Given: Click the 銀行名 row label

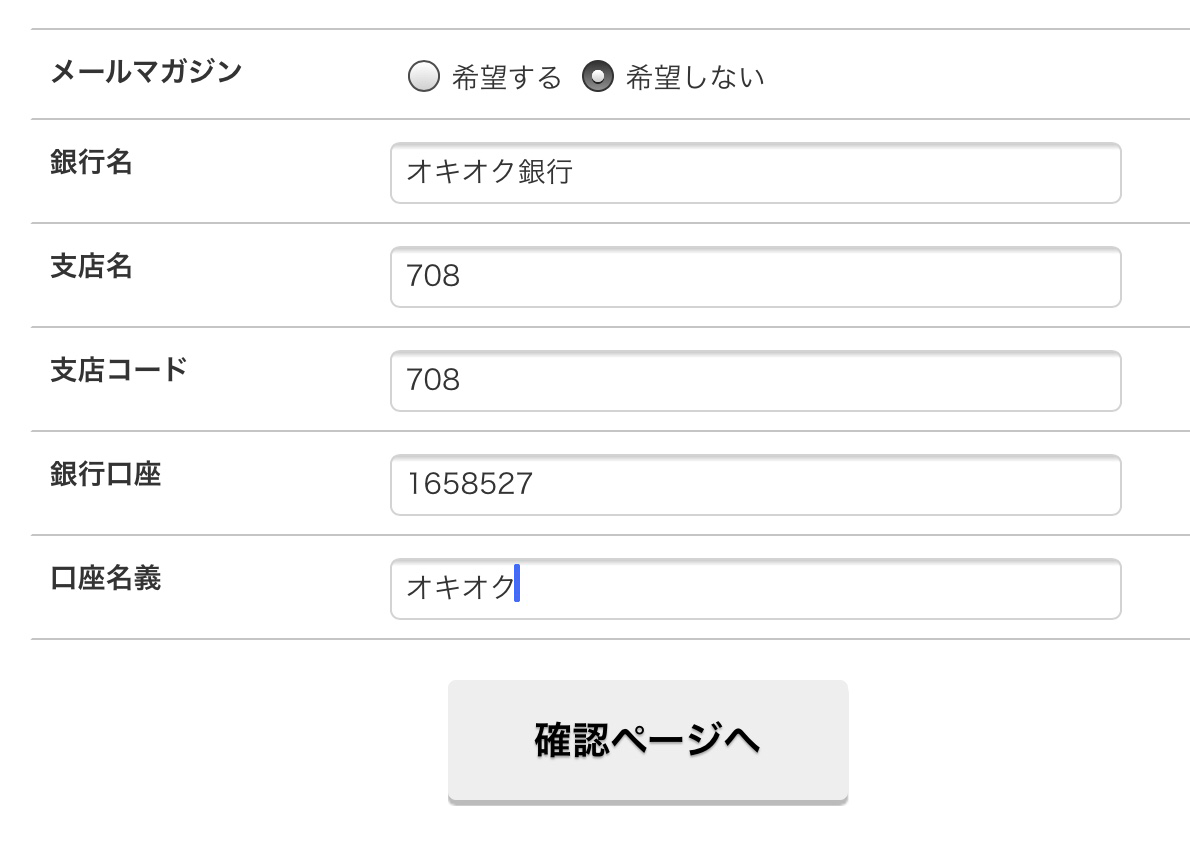Looking at the screenshot, I should tap(91, 163).
